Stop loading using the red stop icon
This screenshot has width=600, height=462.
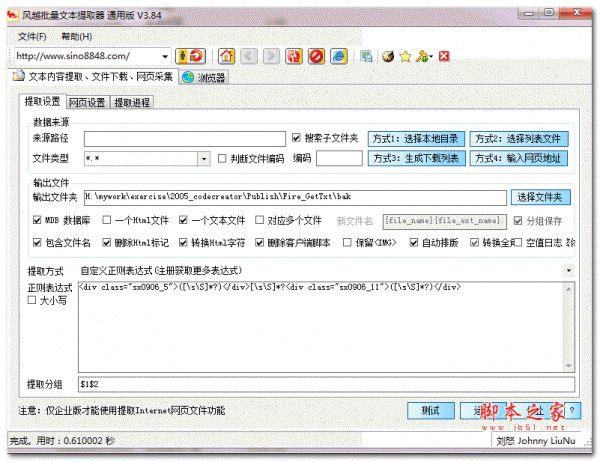(316, 56)
